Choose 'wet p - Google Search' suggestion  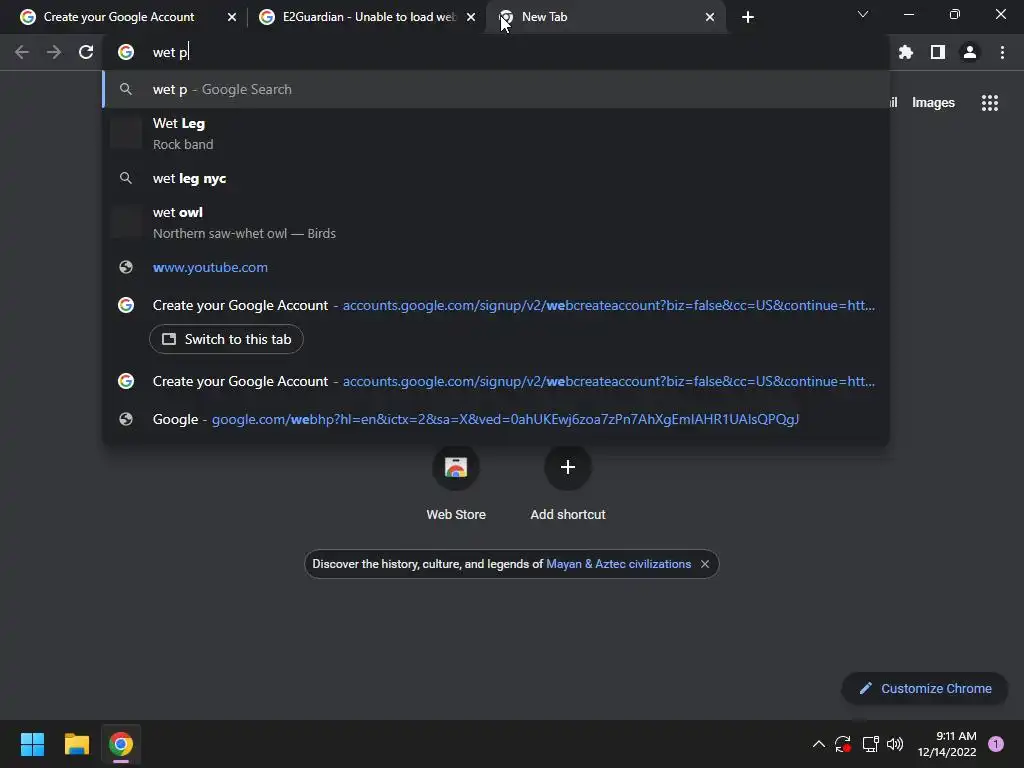coord(496,89)
